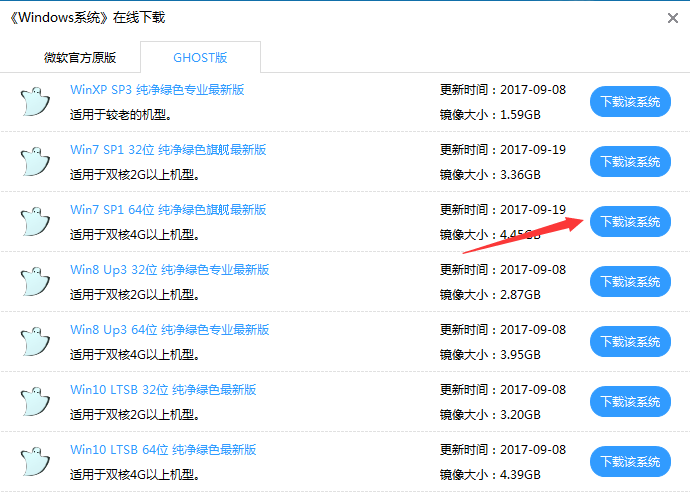Open the Win8 Up3 64位 纯净绿色专业最新版 link
The image size is (690, 501).
(x=169, y=330)
